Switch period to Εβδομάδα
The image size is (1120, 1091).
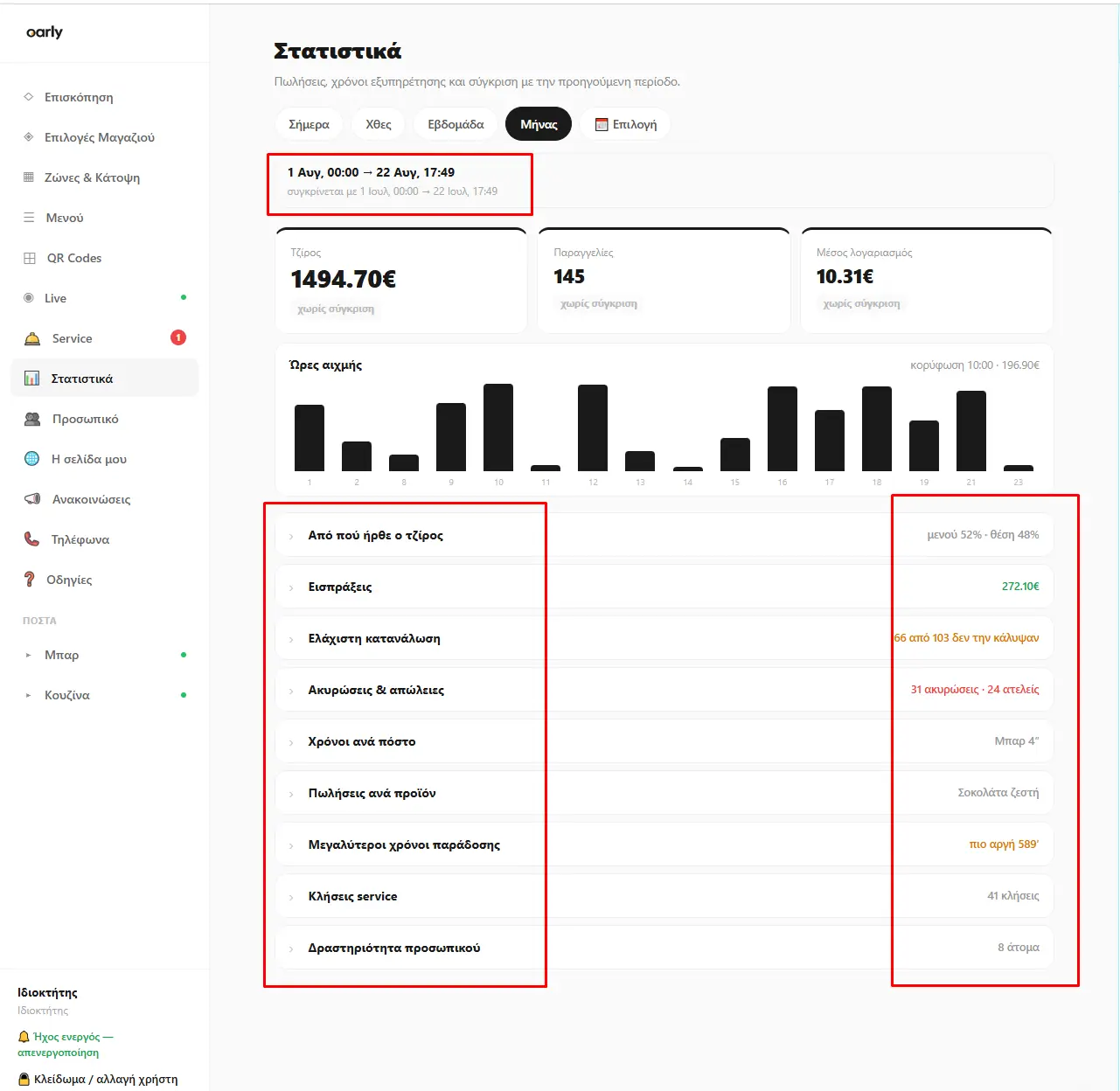tap(456, 124)
